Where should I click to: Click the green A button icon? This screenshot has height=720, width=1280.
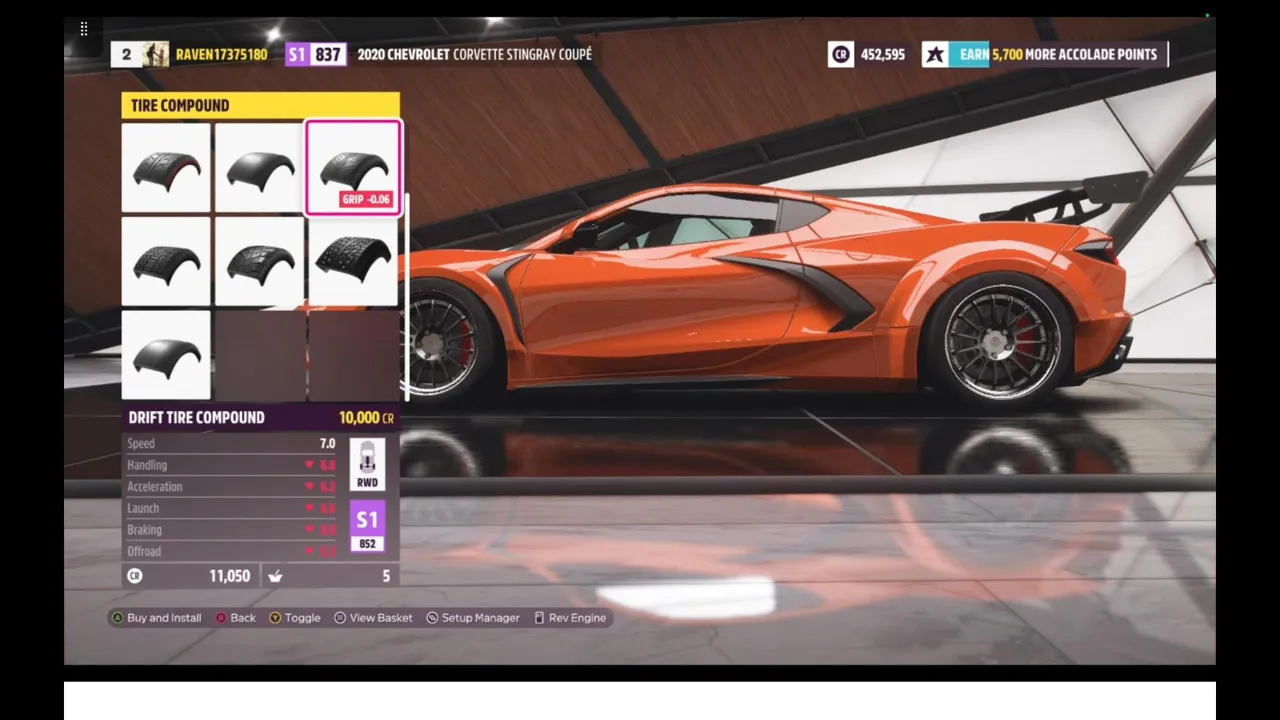117,618
